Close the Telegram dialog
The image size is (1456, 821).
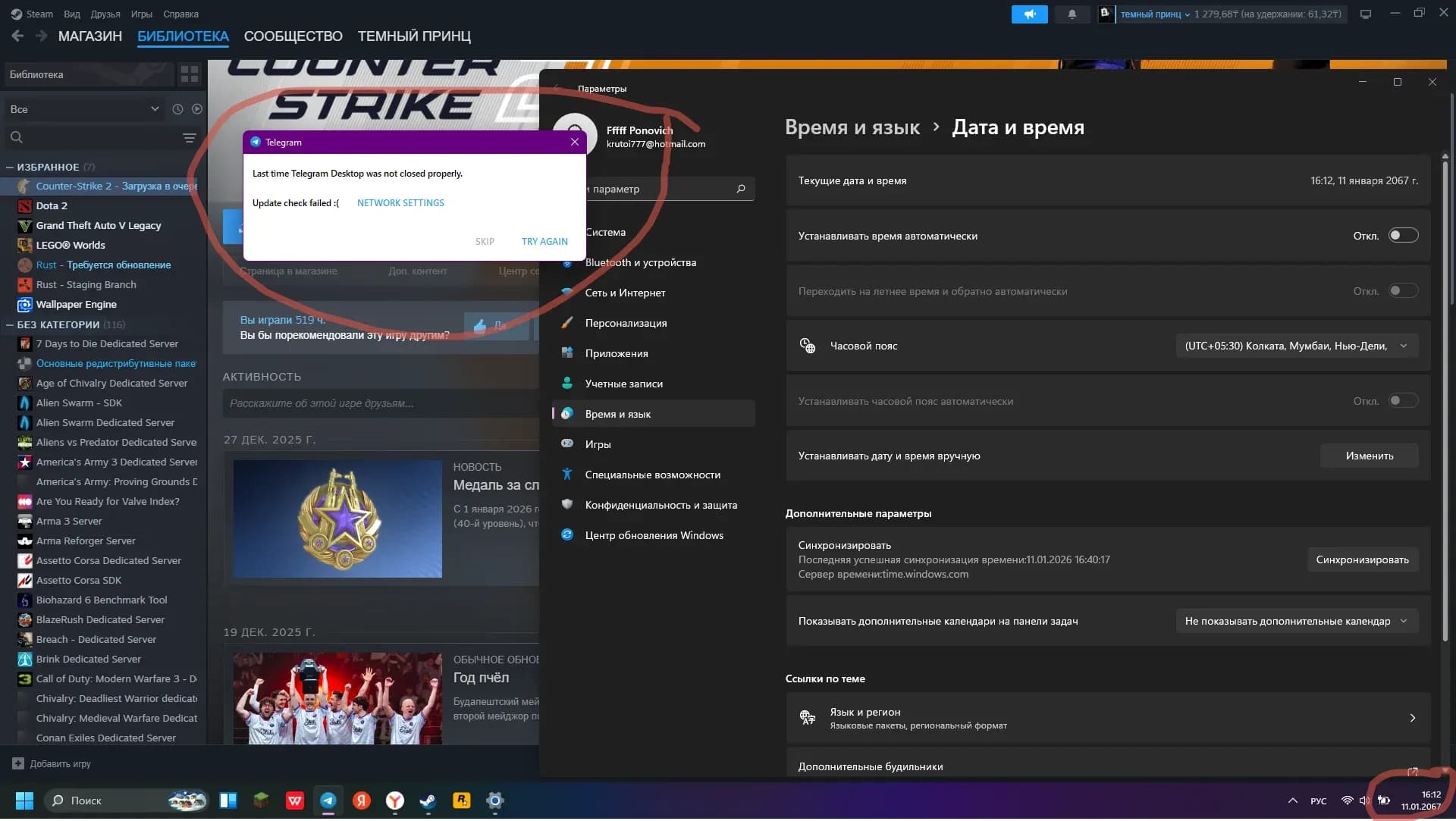click(x=575, y=142)
